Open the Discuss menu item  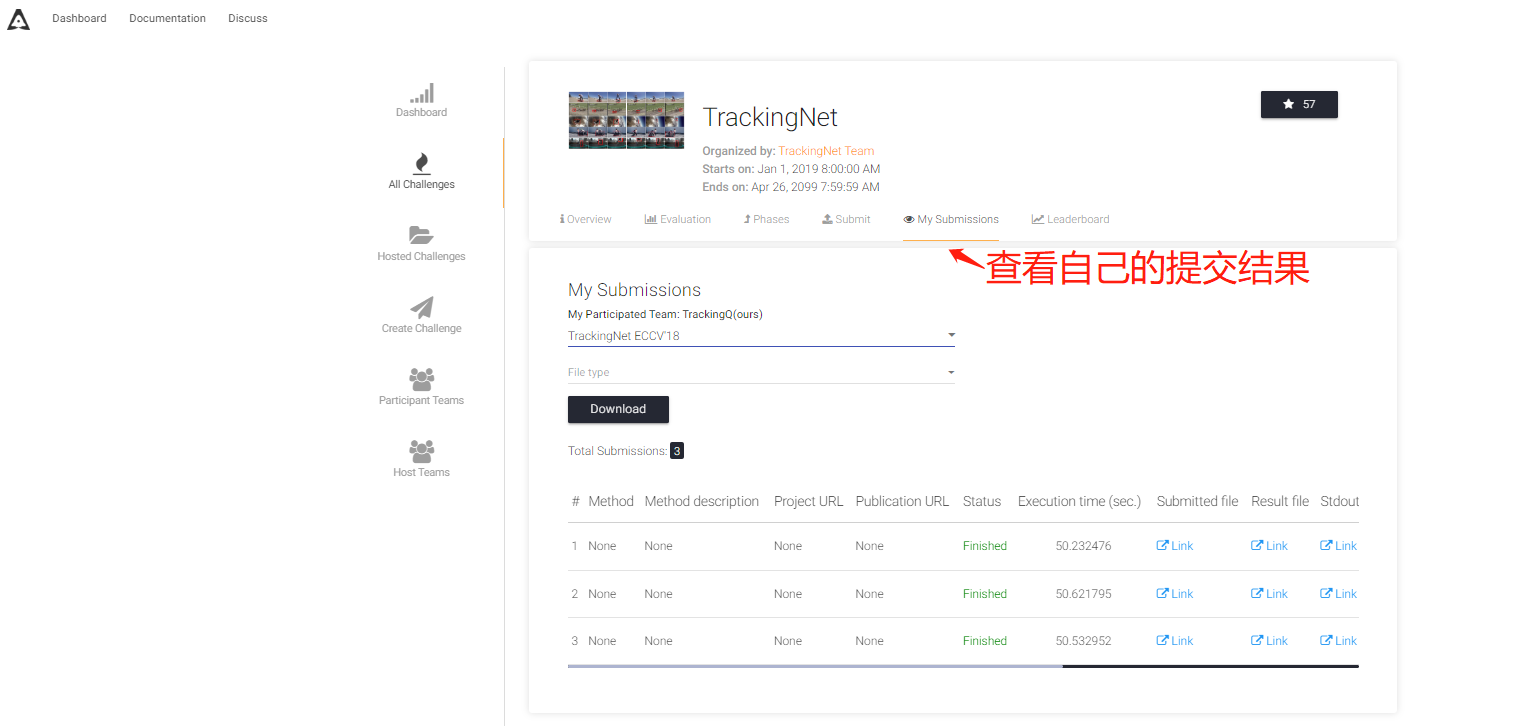pyautogui.click(x=247, y=18)
